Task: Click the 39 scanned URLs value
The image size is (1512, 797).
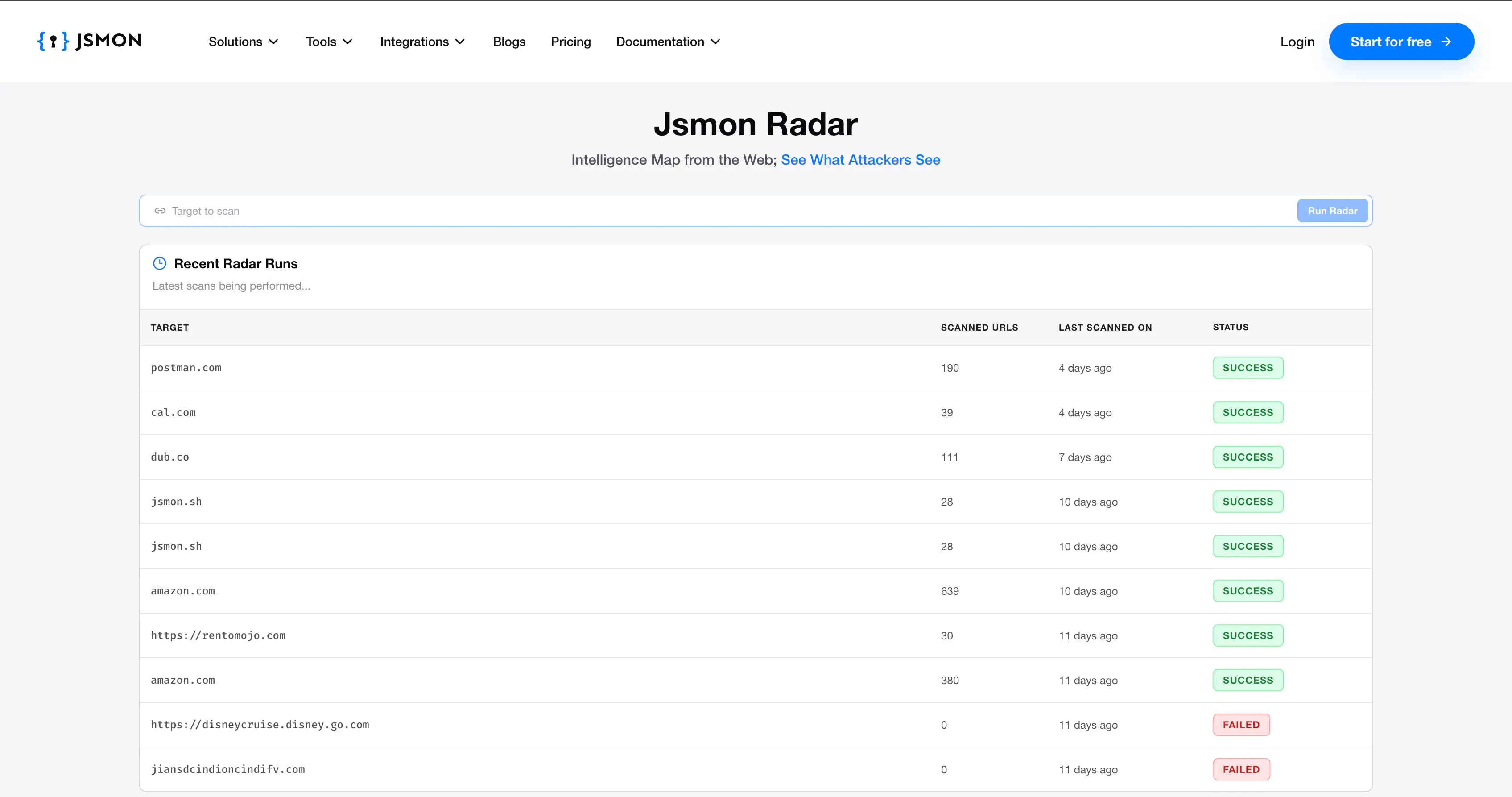Action: click(x=947, y=413)
